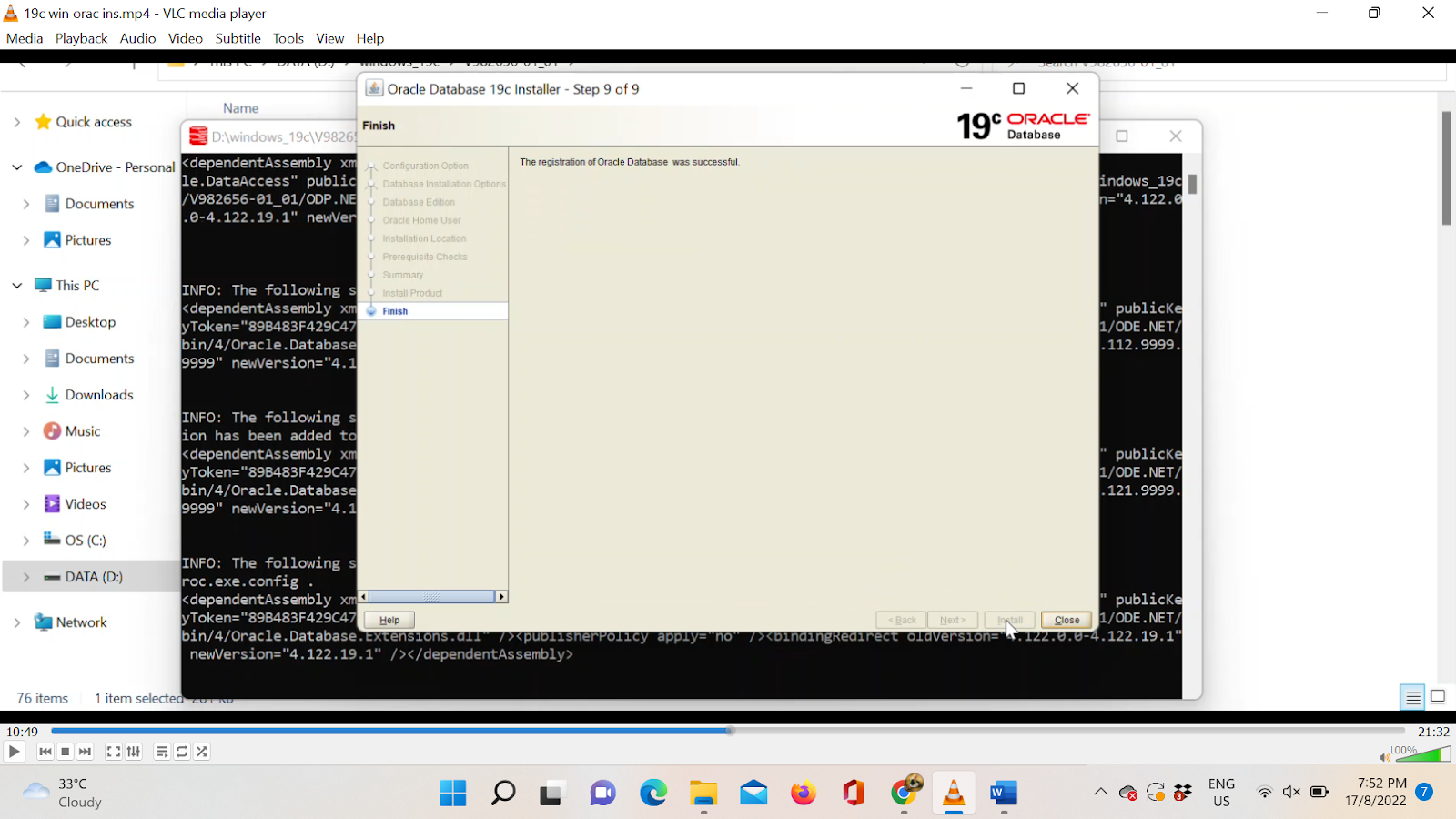Expand the Network tree node
The image size is (1456, 819).
point(17,622)
